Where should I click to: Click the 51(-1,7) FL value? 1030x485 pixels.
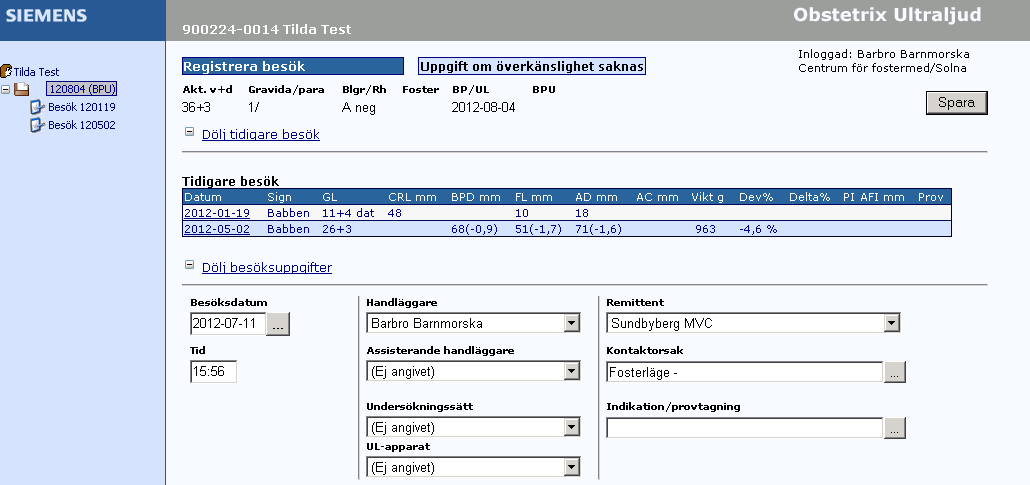click(x=538, y=229)
